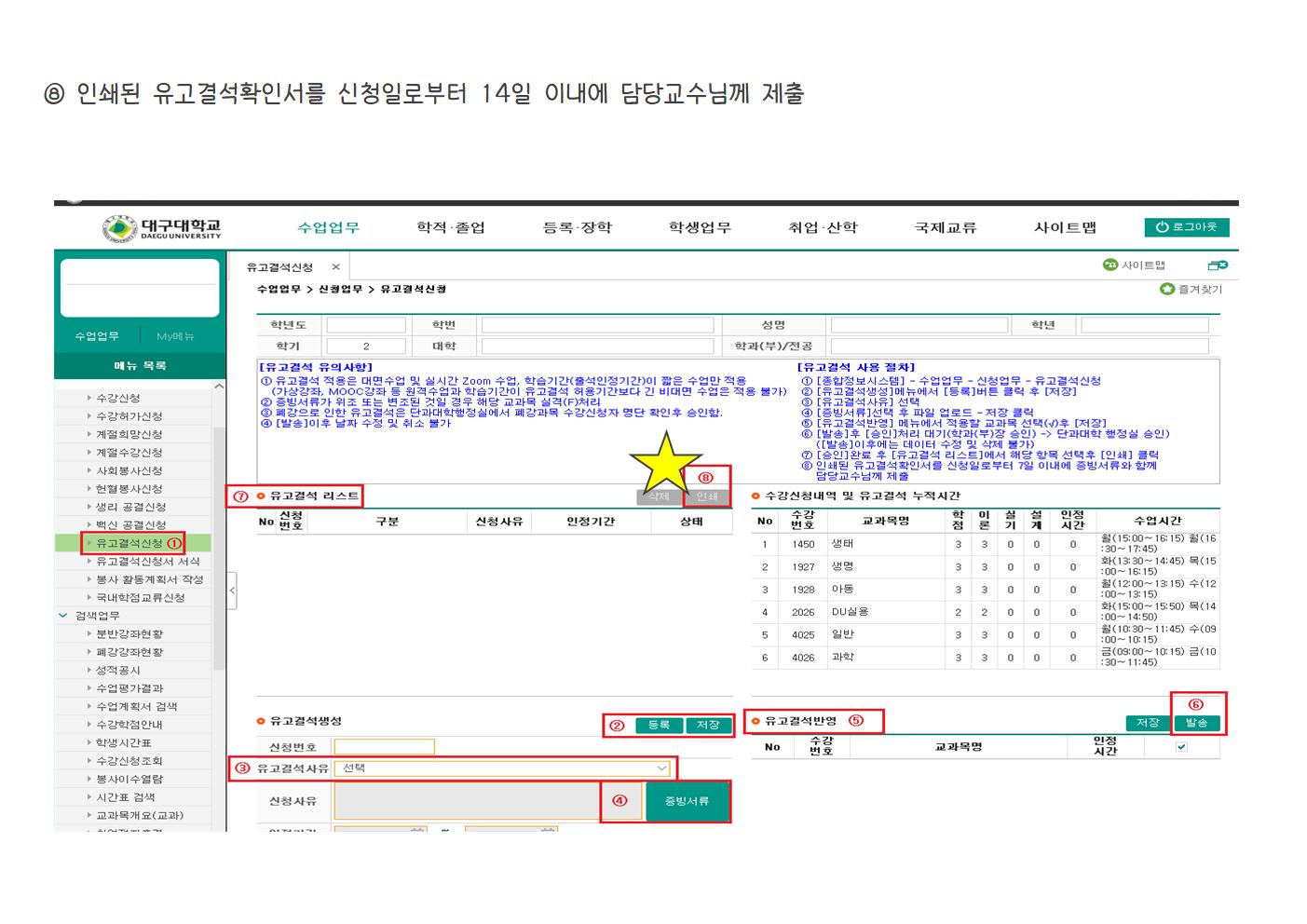1307x924 pixels.
Task: Collapse the 검색업무 menu group
Action: (63, 616)
